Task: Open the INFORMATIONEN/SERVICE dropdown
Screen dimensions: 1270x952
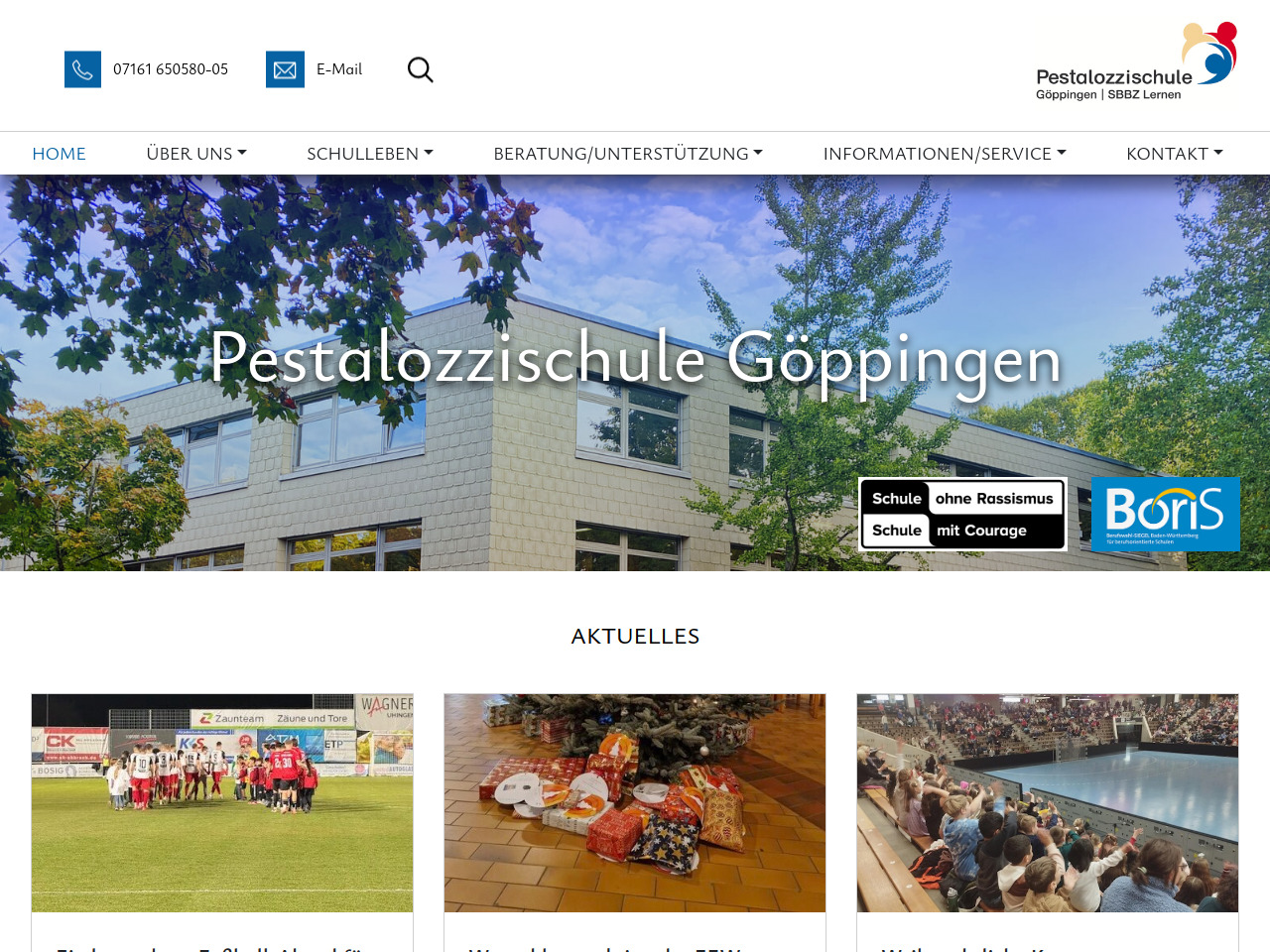Action: coord(945,154)
